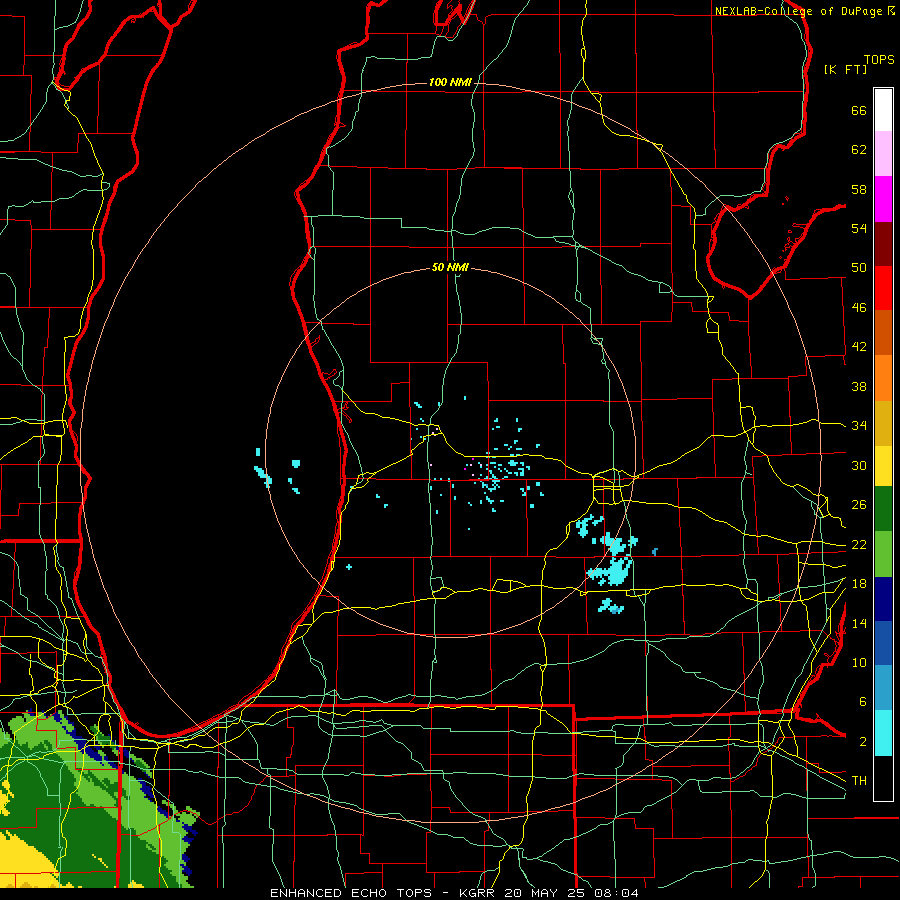Viewport: 900px width, 900px height.
Task: Click the '18' legend value label
Action: tap(859, 584)
